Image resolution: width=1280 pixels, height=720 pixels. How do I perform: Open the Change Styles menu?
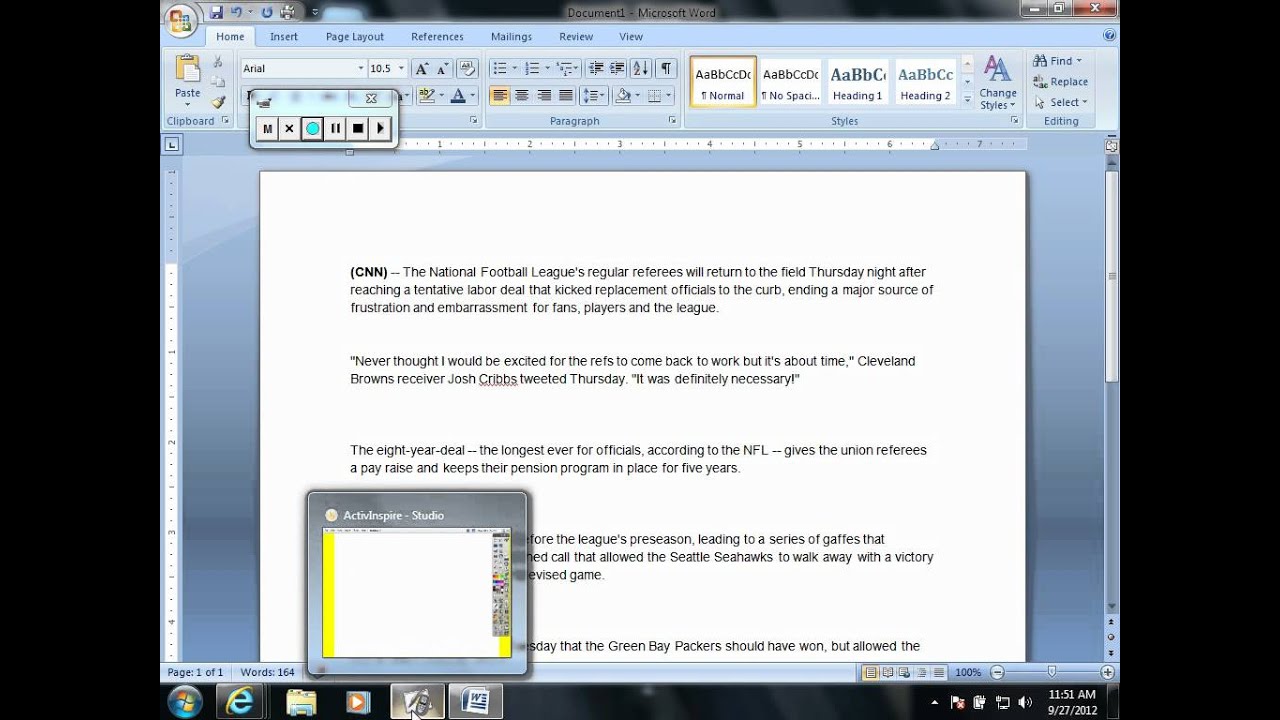997,82
